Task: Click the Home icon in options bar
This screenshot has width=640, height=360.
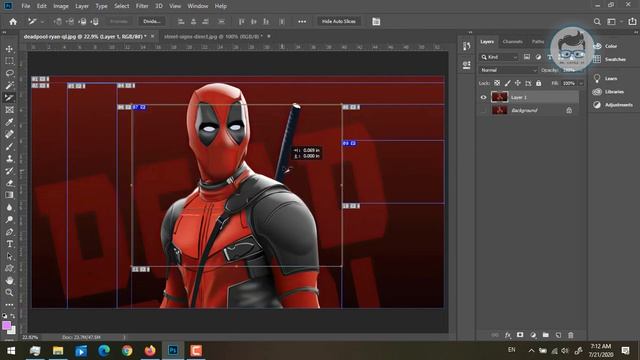Action: (13, 21)
